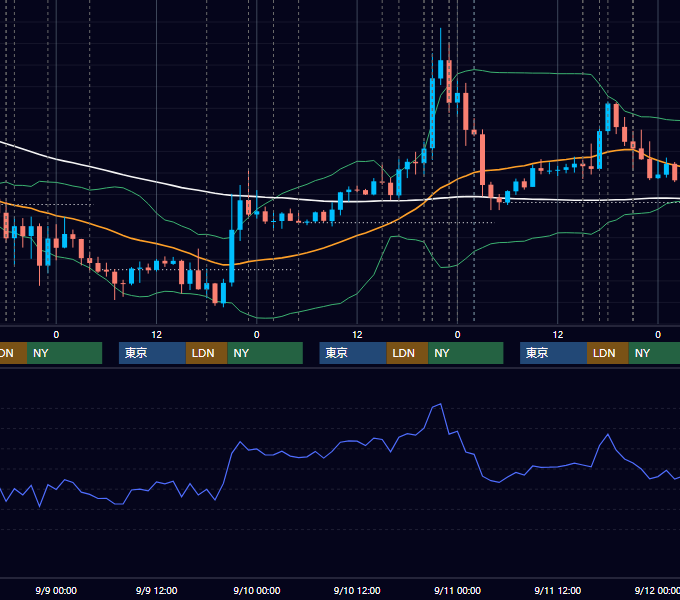Select the NY session block ending 9/11
Screen dimensions: 680x600
[x=654, y=353]
